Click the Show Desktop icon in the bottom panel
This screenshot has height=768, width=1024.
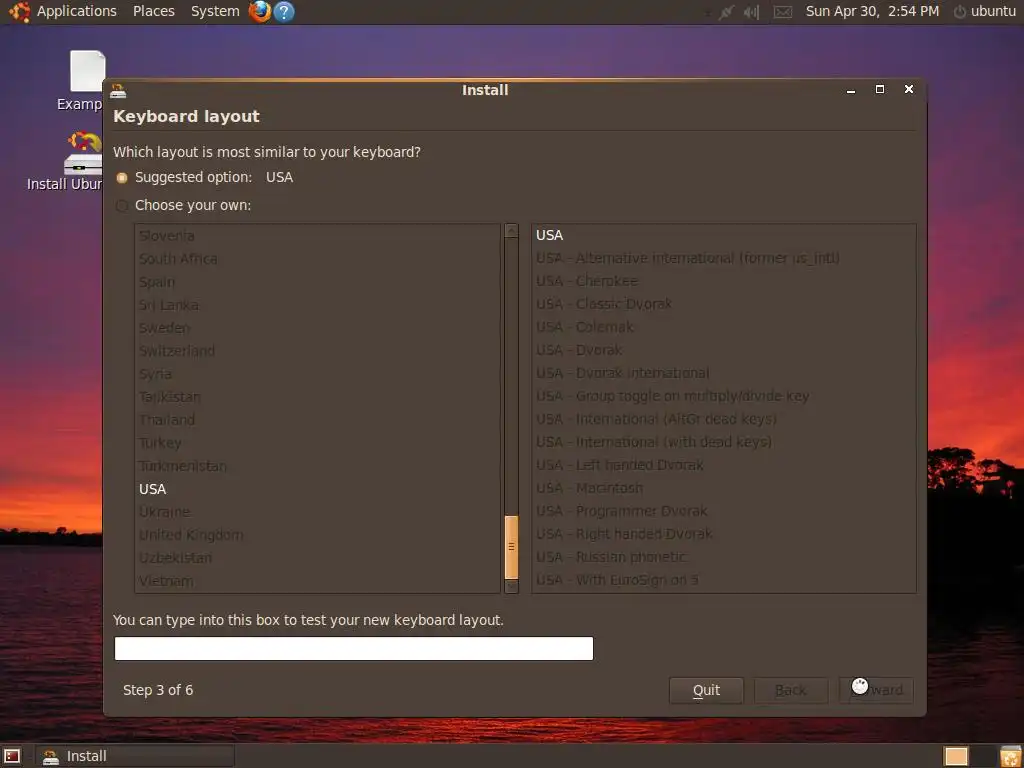[12, 756]
